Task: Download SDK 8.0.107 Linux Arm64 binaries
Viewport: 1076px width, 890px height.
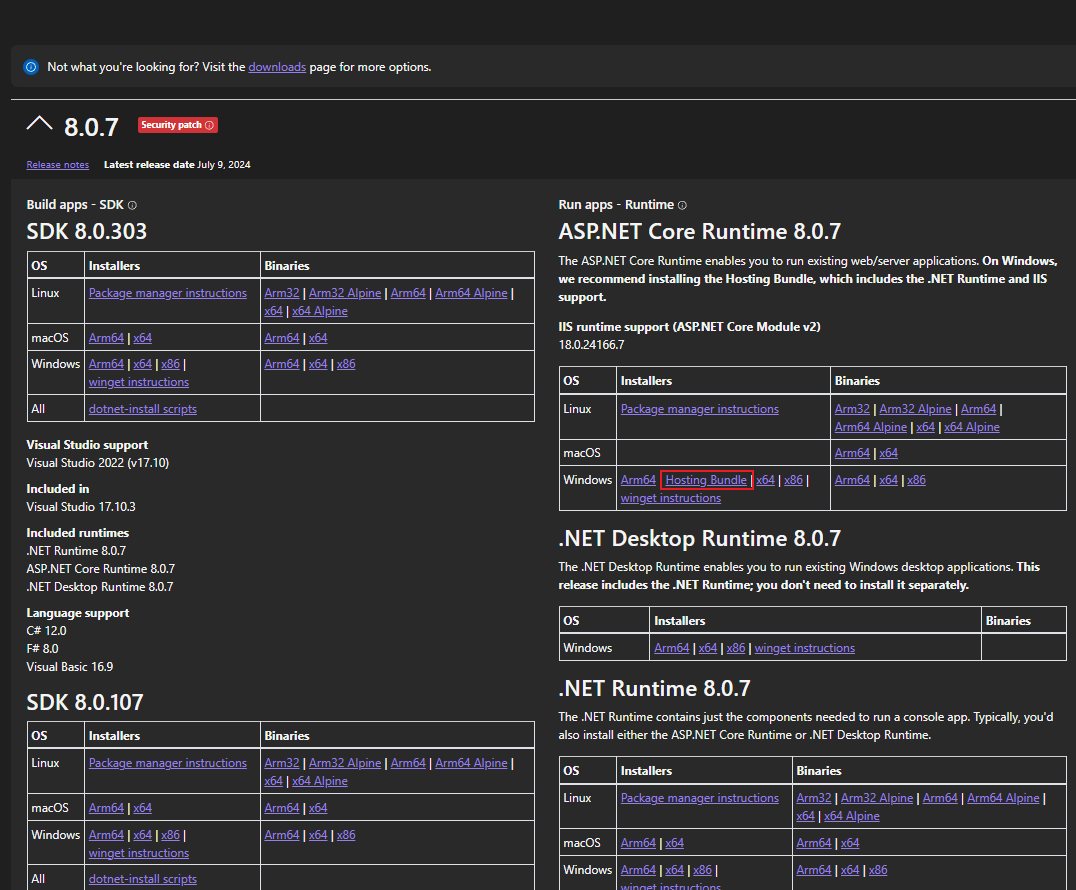Action: [408, 763]
